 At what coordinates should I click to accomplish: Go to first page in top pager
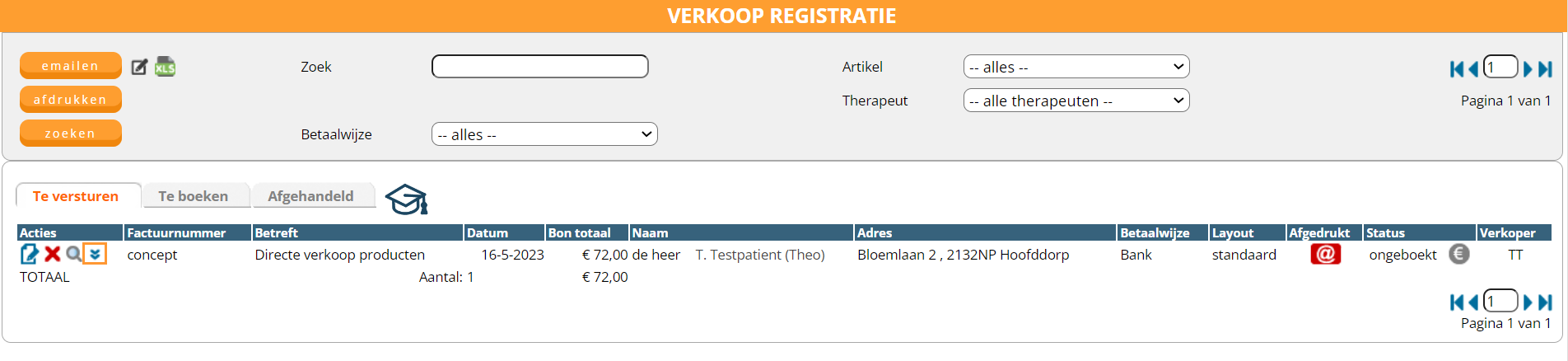pos(1456,69)
